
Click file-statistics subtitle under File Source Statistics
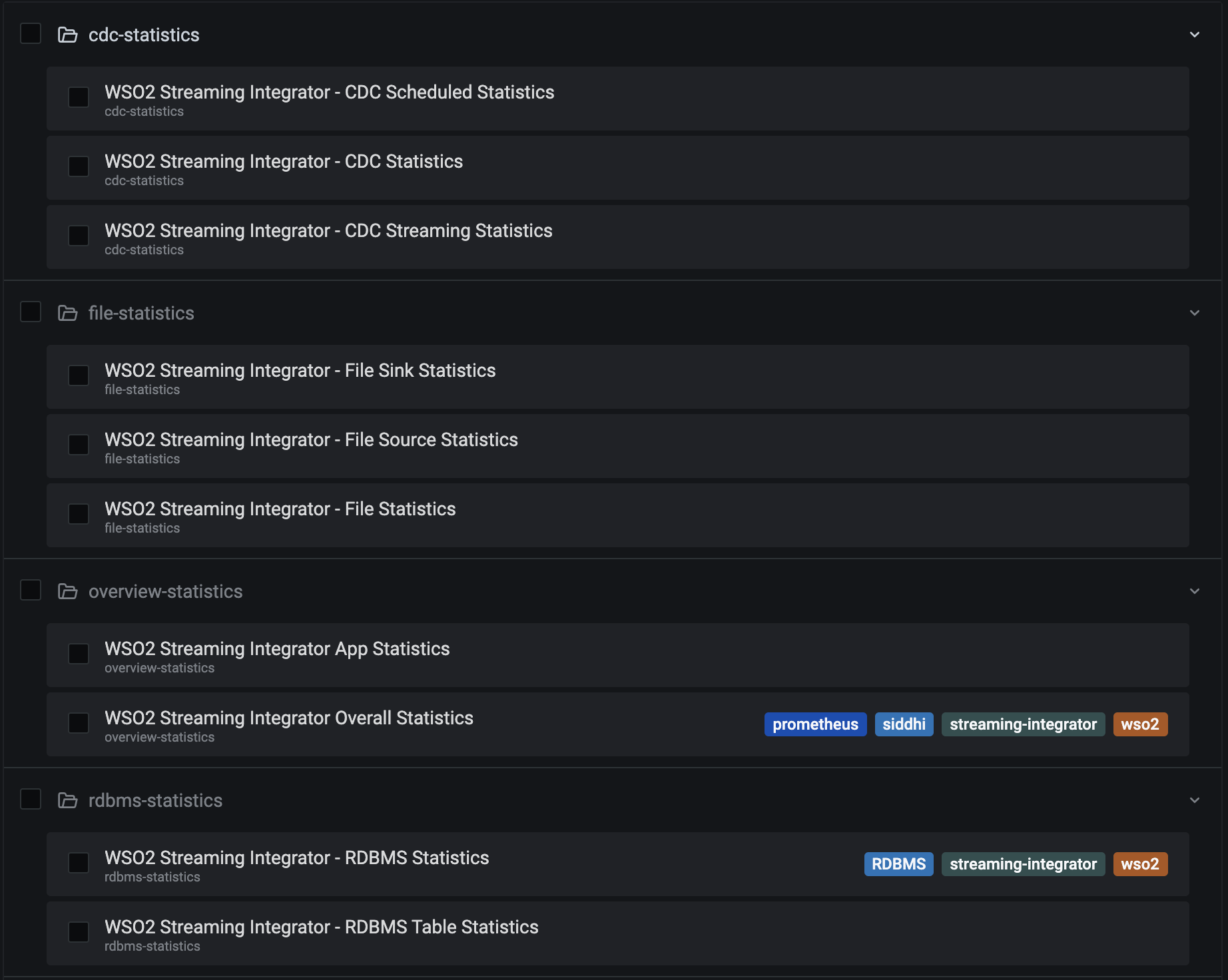coord(142,459)
